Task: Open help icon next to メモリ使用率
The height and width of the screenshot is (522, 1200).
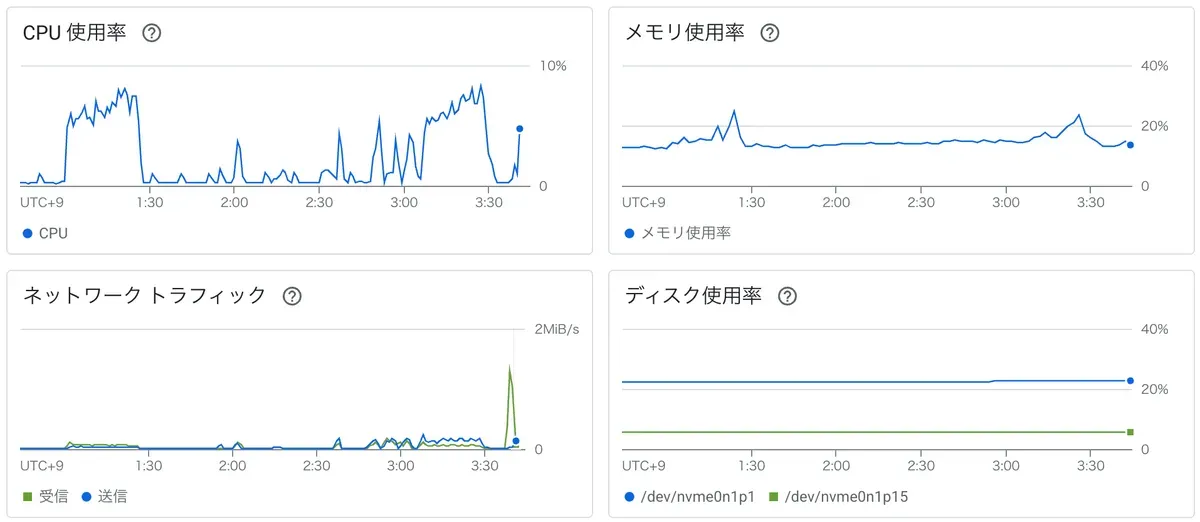Action: coord(769,33)
